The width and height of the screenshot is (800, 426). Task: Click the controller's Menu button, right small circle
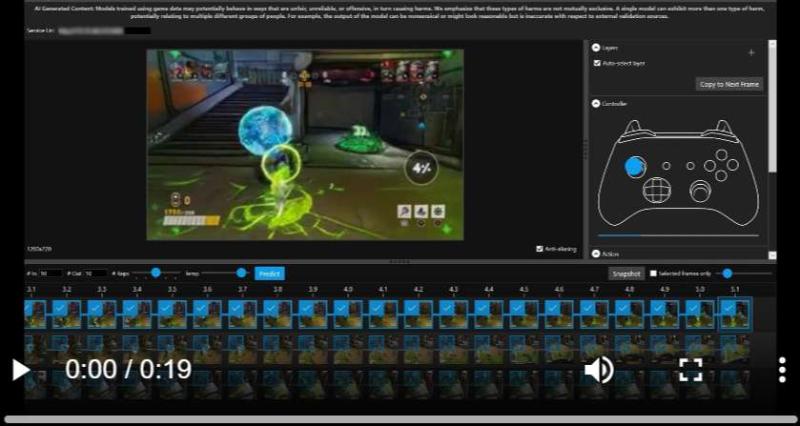coord(690,166)
